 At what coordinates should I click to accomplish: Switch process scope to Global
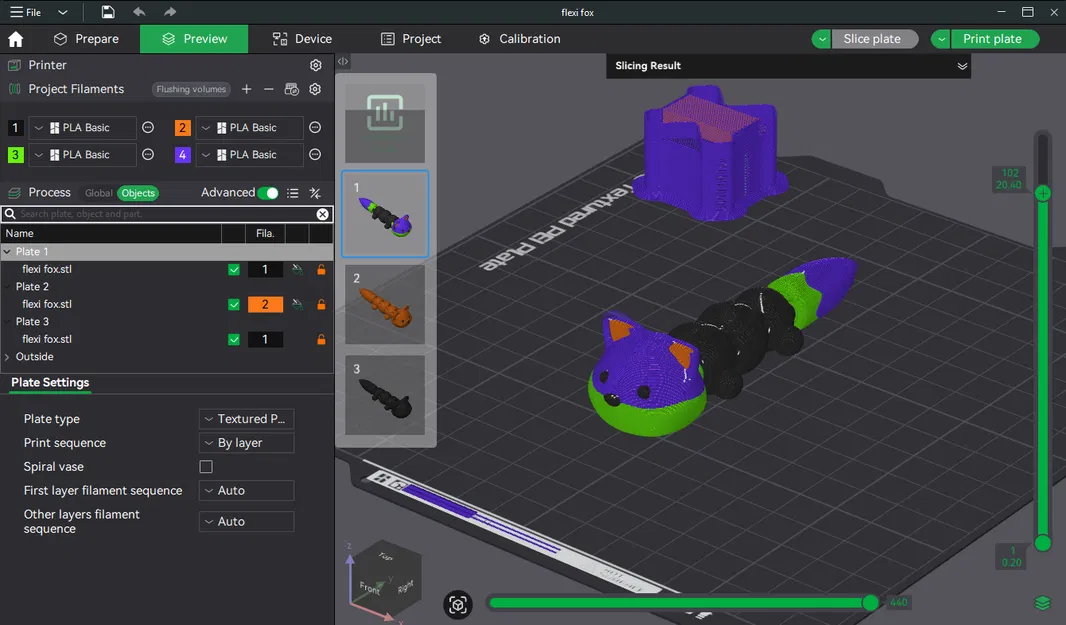click(x=99, y=193)
